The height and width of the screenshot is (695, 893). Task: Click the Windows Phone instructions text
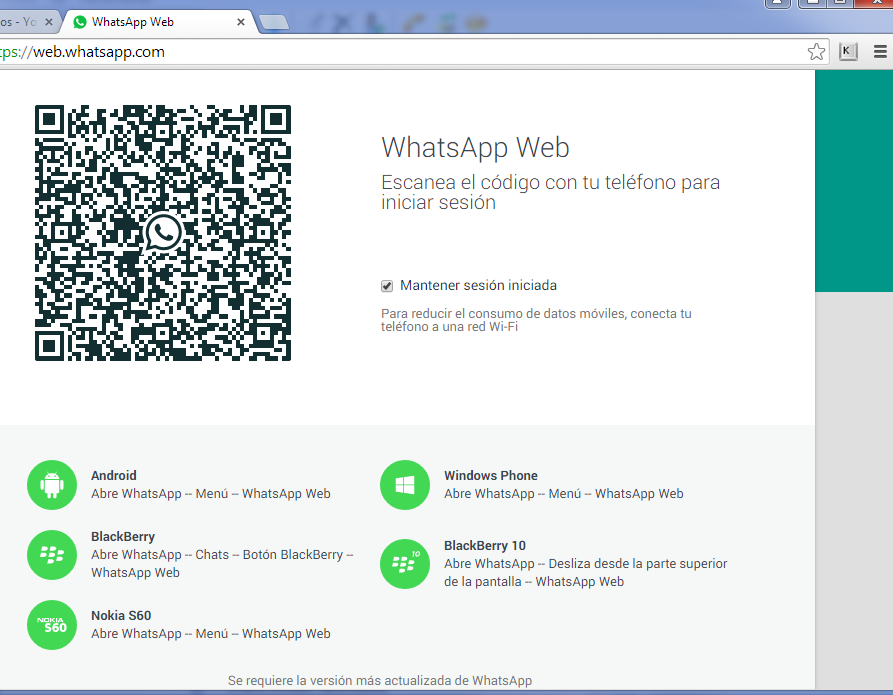click(563, 493)
